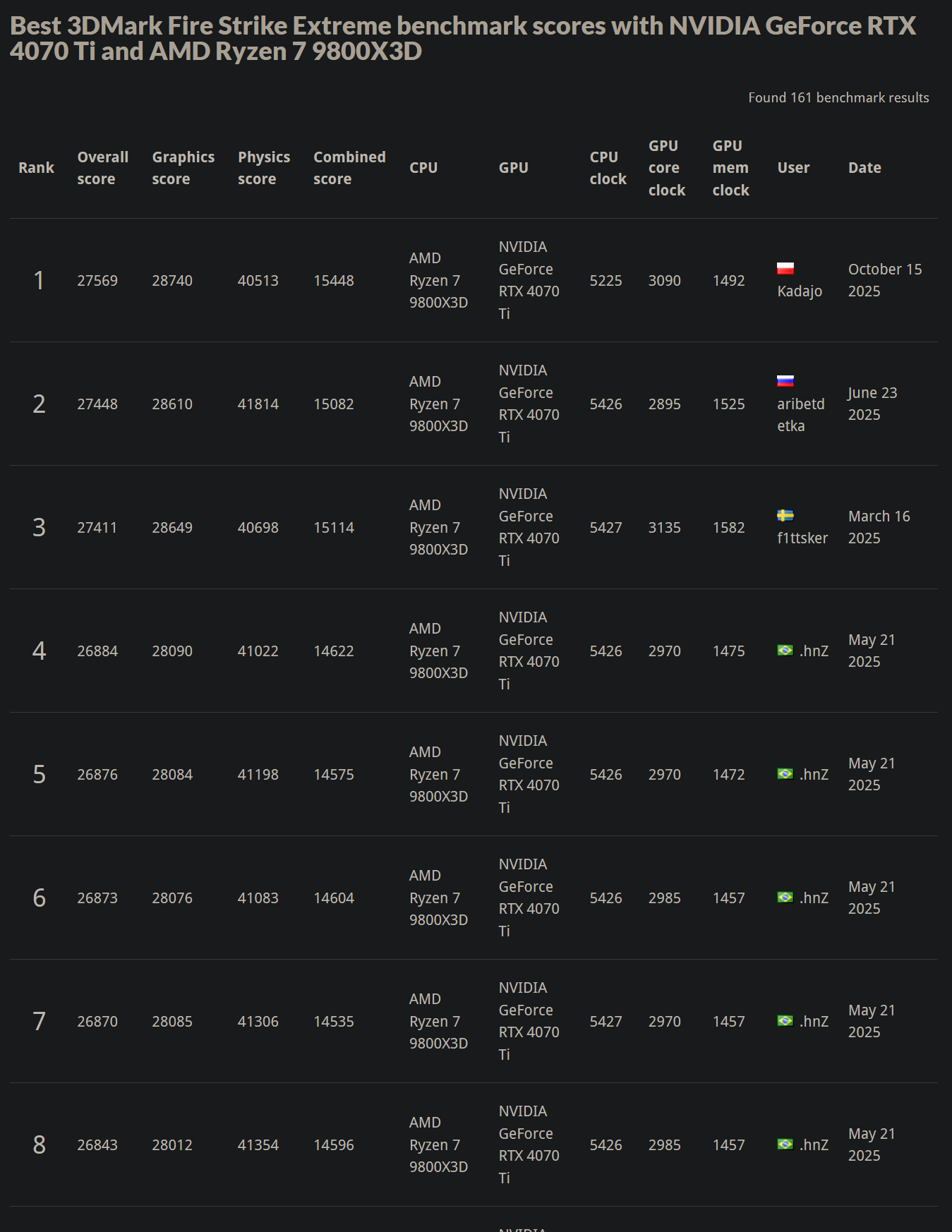Click the GPU core clock column header
This screenshot has height=1232, width=952.
click(666, 168)
